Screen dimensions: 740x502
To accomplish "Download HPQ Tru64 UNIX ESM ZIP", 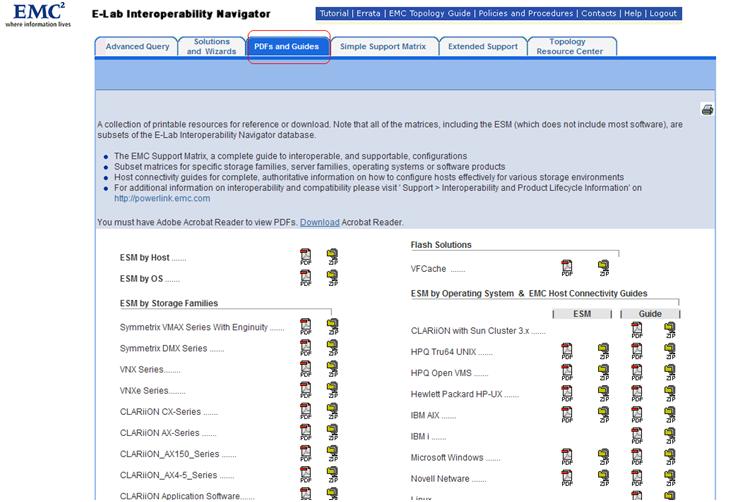I will [x=604, y=351].
